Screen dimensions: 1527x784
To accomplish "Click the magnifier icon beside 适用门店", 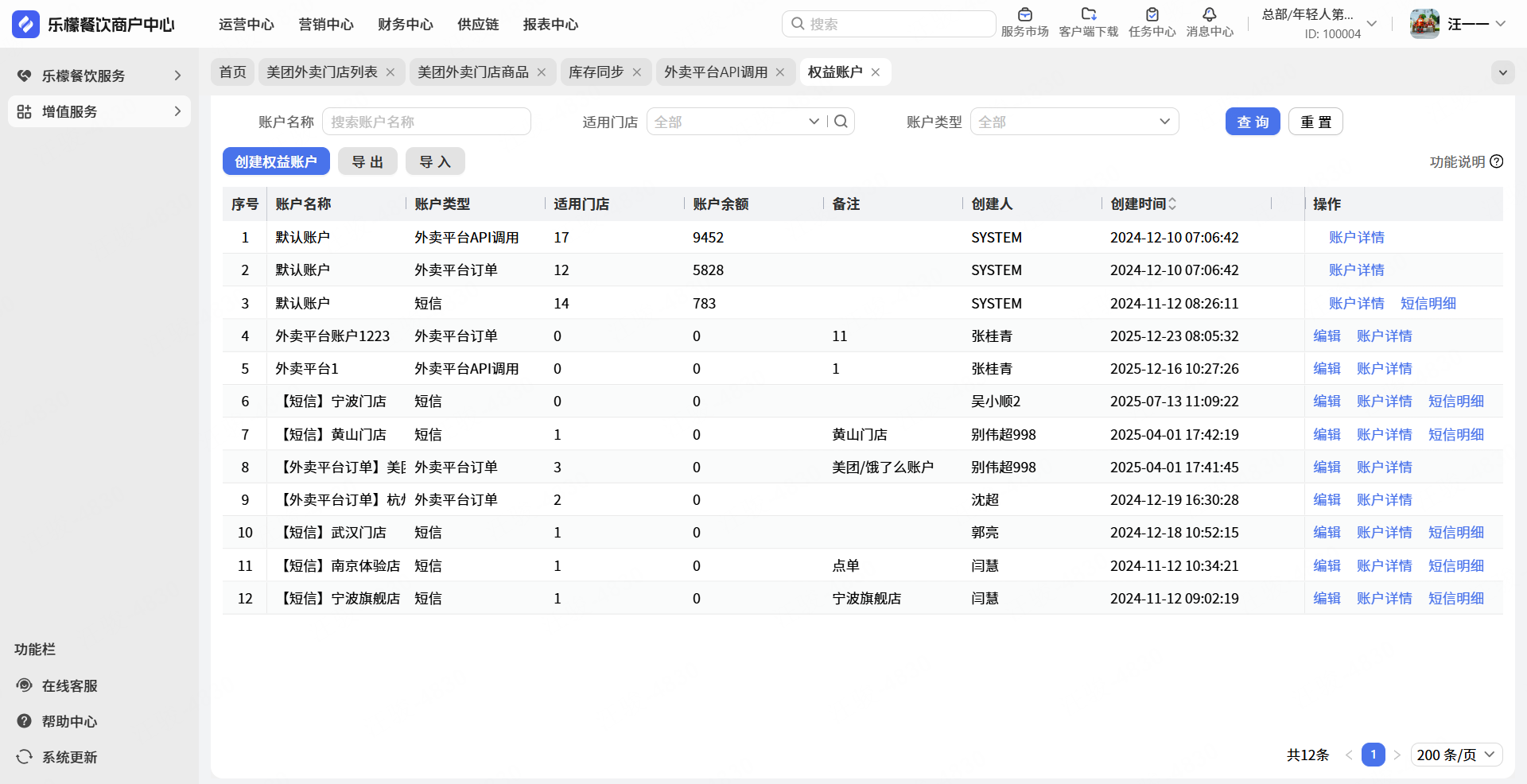I will click(841, 122).
